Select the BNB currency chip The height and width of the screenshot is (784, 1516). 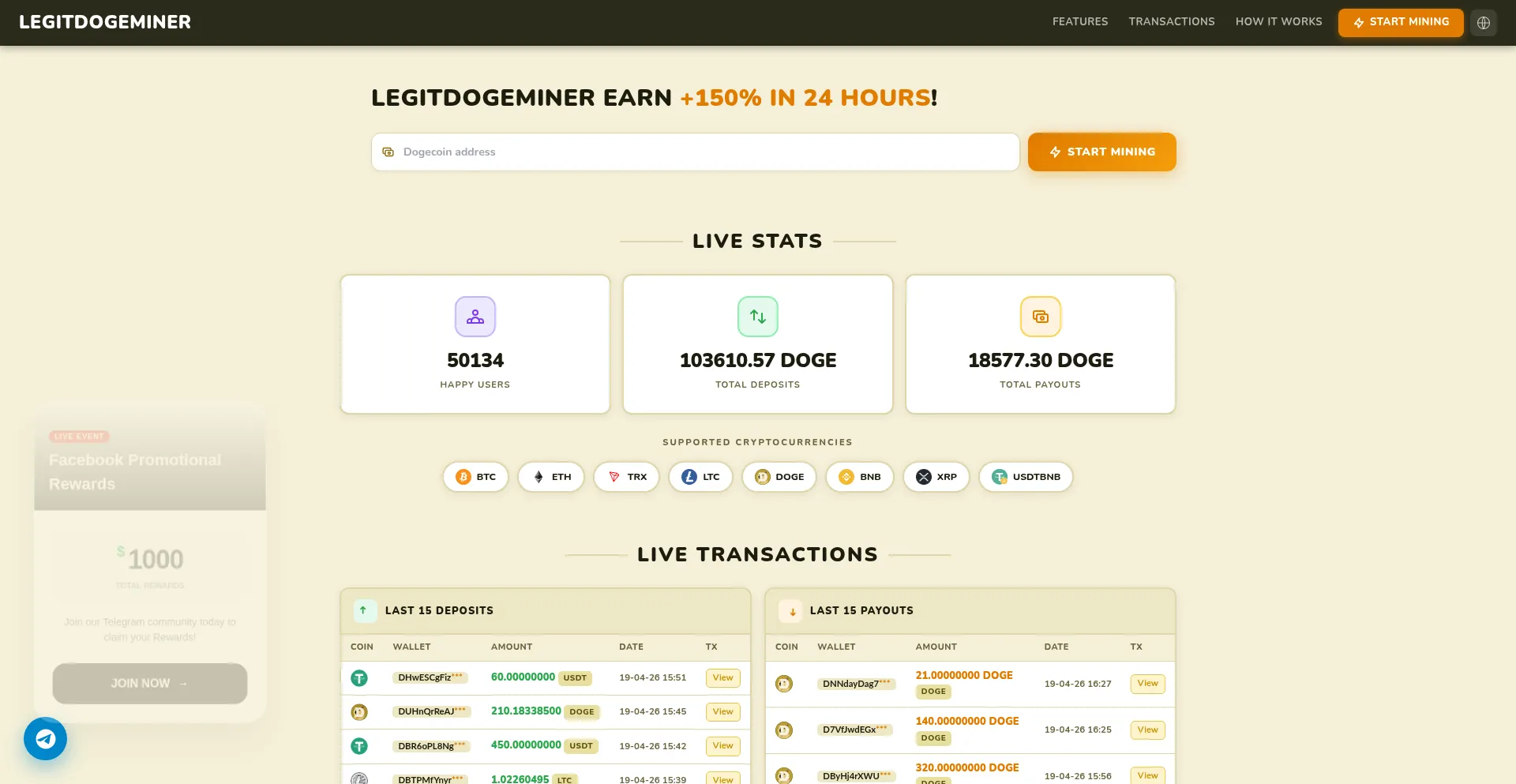point(860,477)
